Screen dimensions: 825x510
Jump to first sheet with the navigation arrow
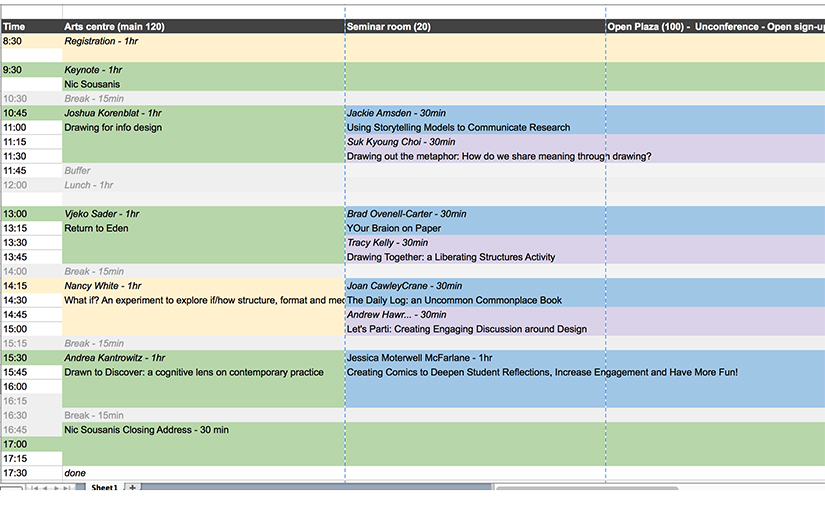click(35, 488)
